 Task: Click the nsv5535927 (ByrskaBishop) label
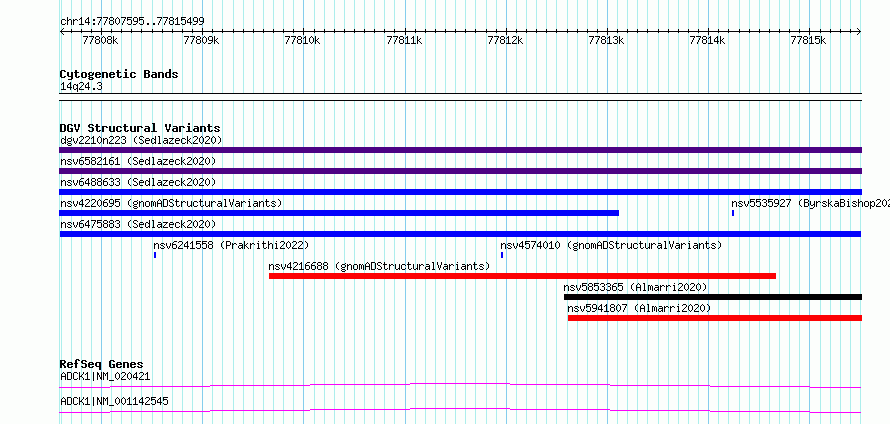[811, 203]
